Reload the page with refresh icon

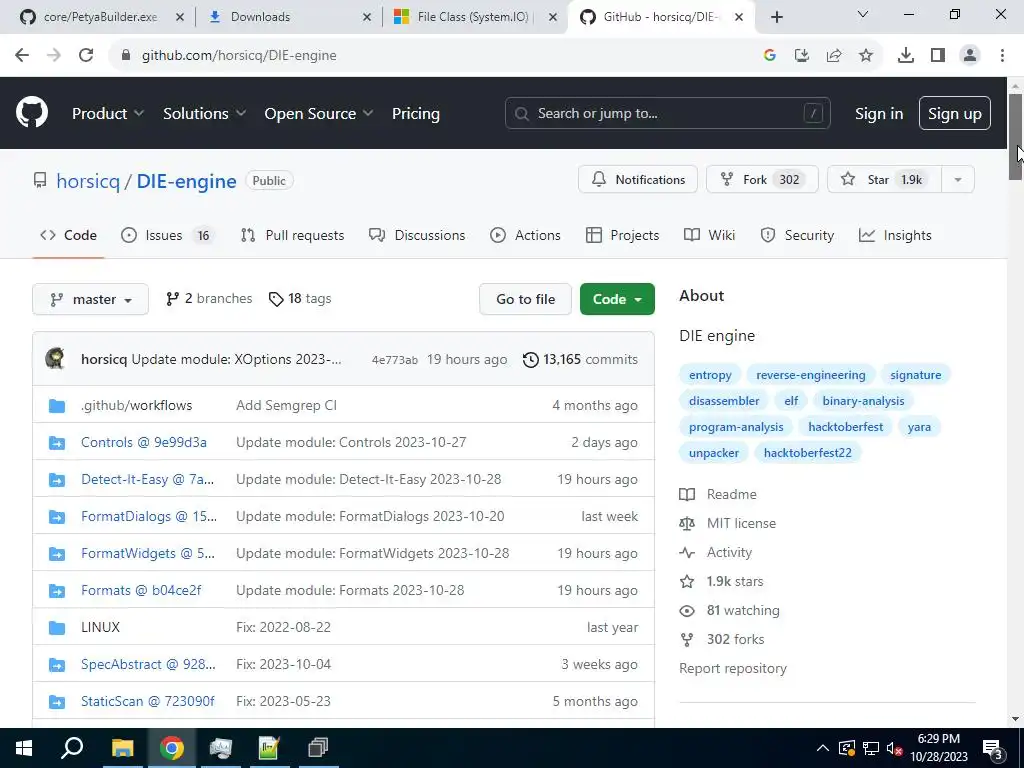tap(86, 56)
